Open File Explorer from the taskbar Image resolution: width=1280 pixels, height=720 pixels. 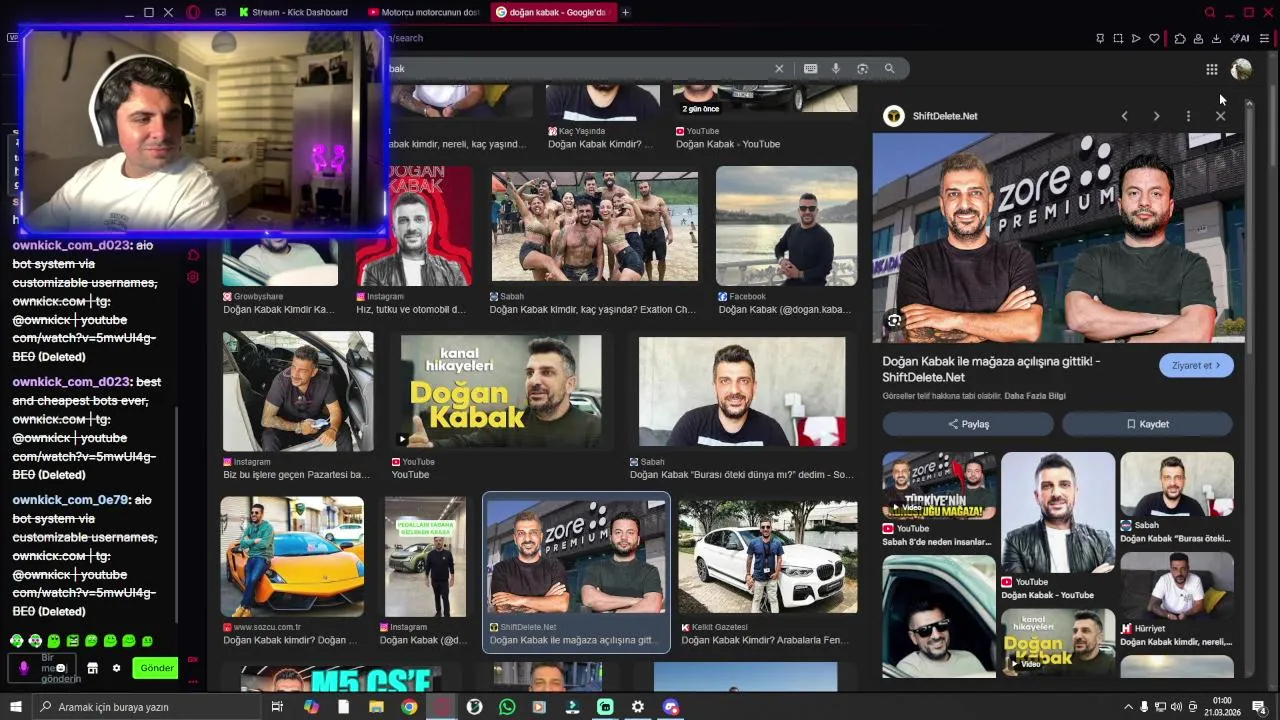(376, 707)
